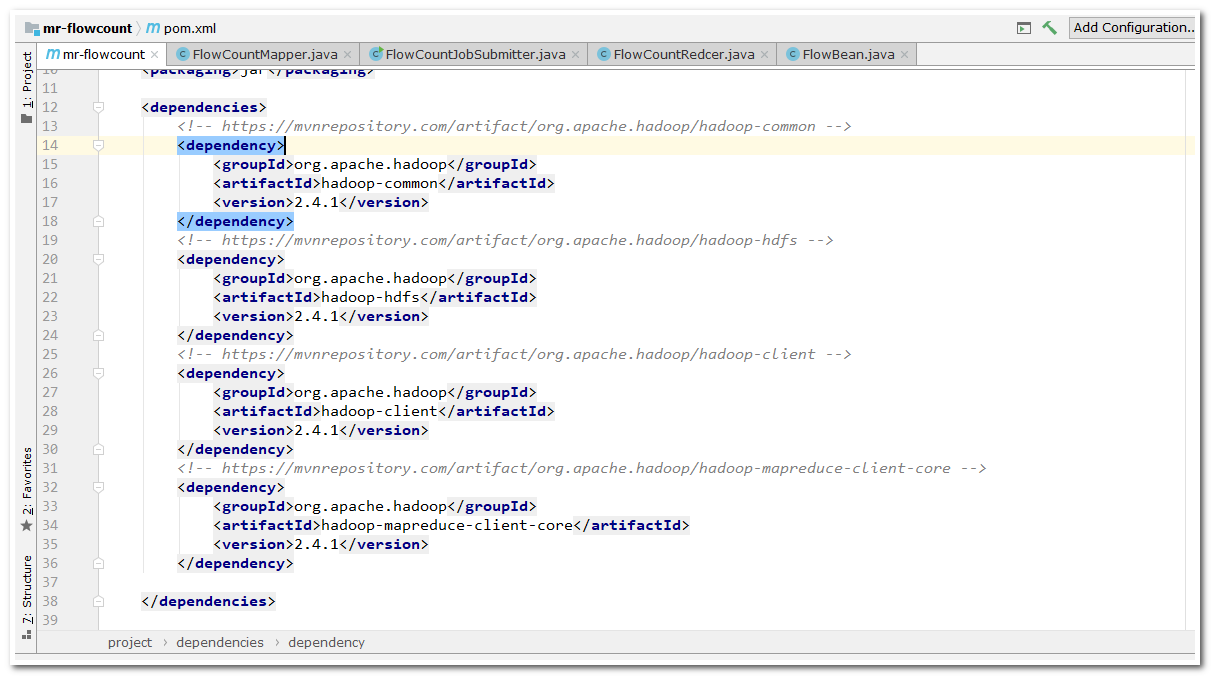This screenshot has width=1211, height=676.
Task: Click the fold end marker at line 38
Action: tap(98, 601)
